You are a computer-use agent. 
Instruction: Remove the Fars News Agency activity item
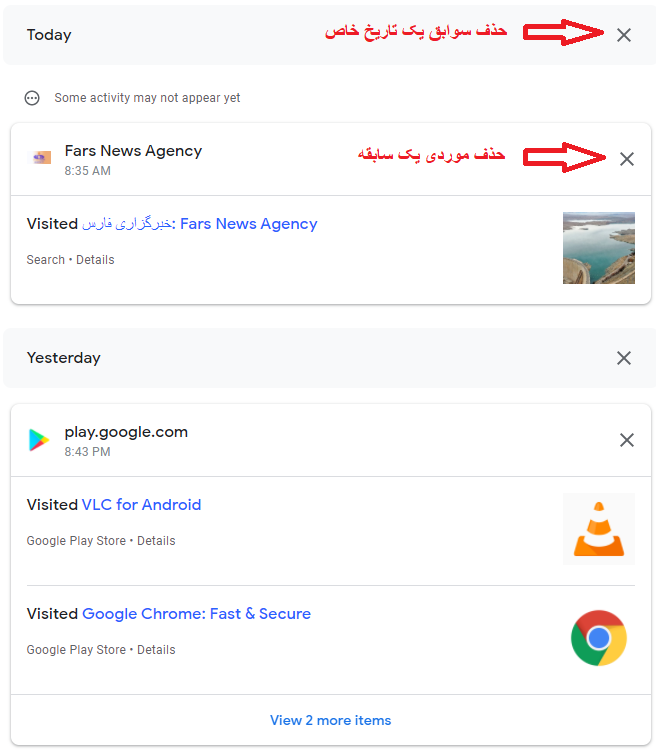tap(626, 159)
